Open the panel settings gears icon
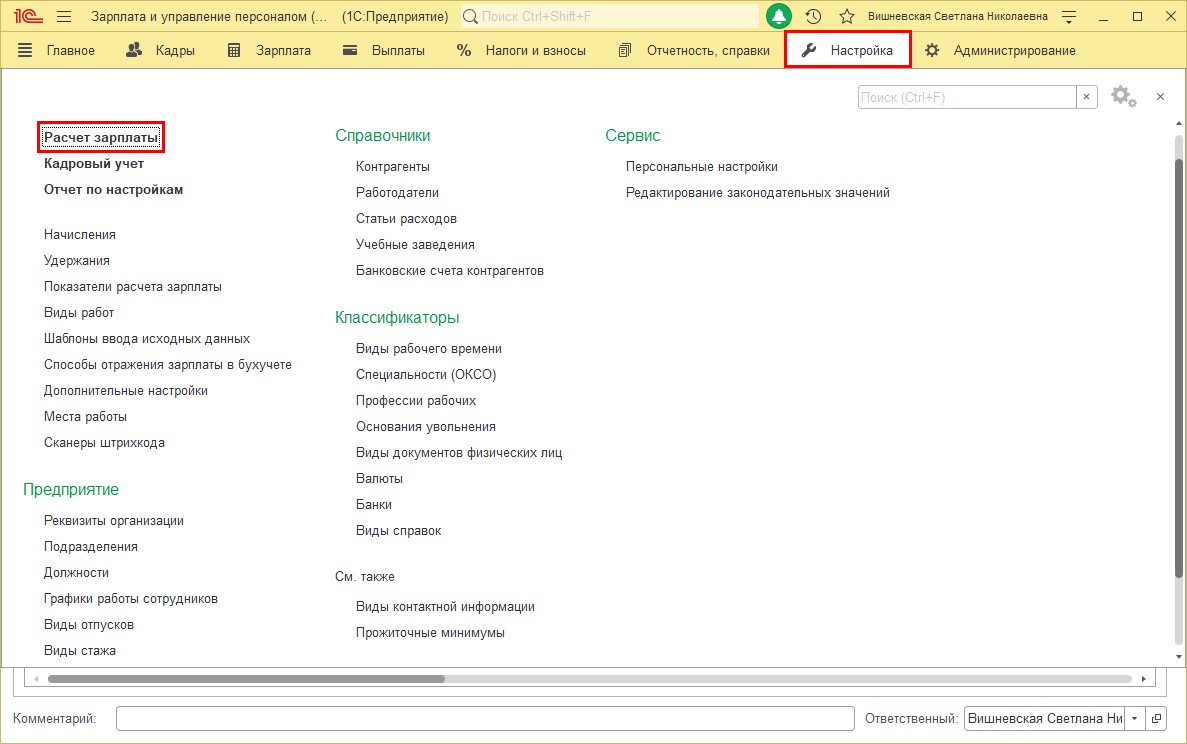Screen dimensions: 1187x744 (x=1123, y=97)
